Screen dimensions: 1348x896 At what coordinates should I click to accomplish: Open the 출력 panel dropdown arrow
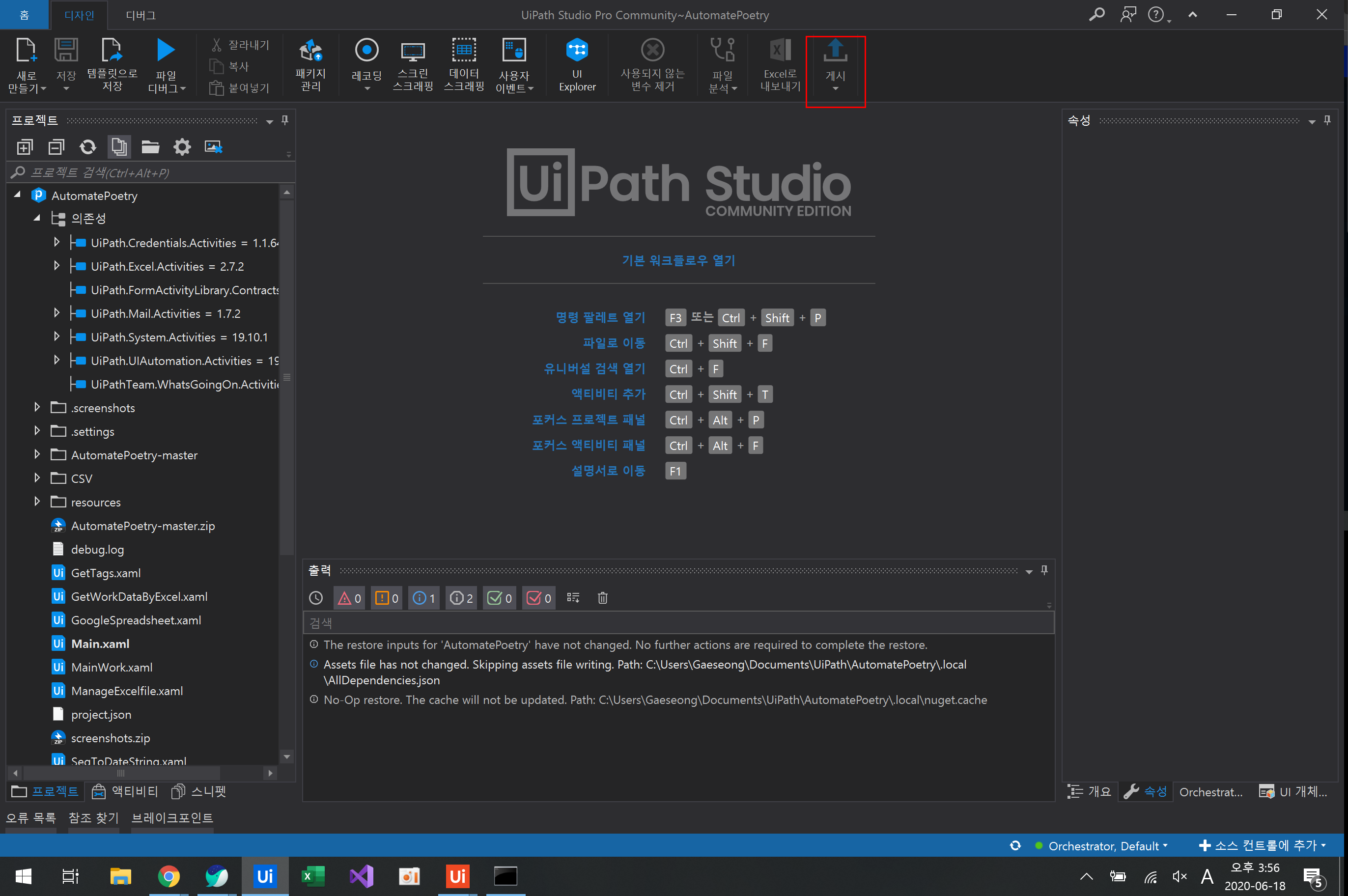[x=1029, y=571]
